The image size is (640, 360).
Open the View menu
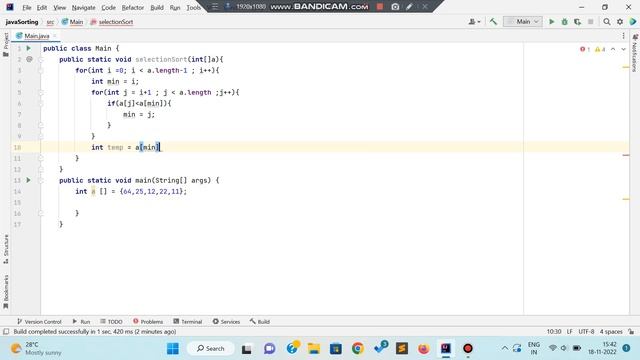[59, 7]
